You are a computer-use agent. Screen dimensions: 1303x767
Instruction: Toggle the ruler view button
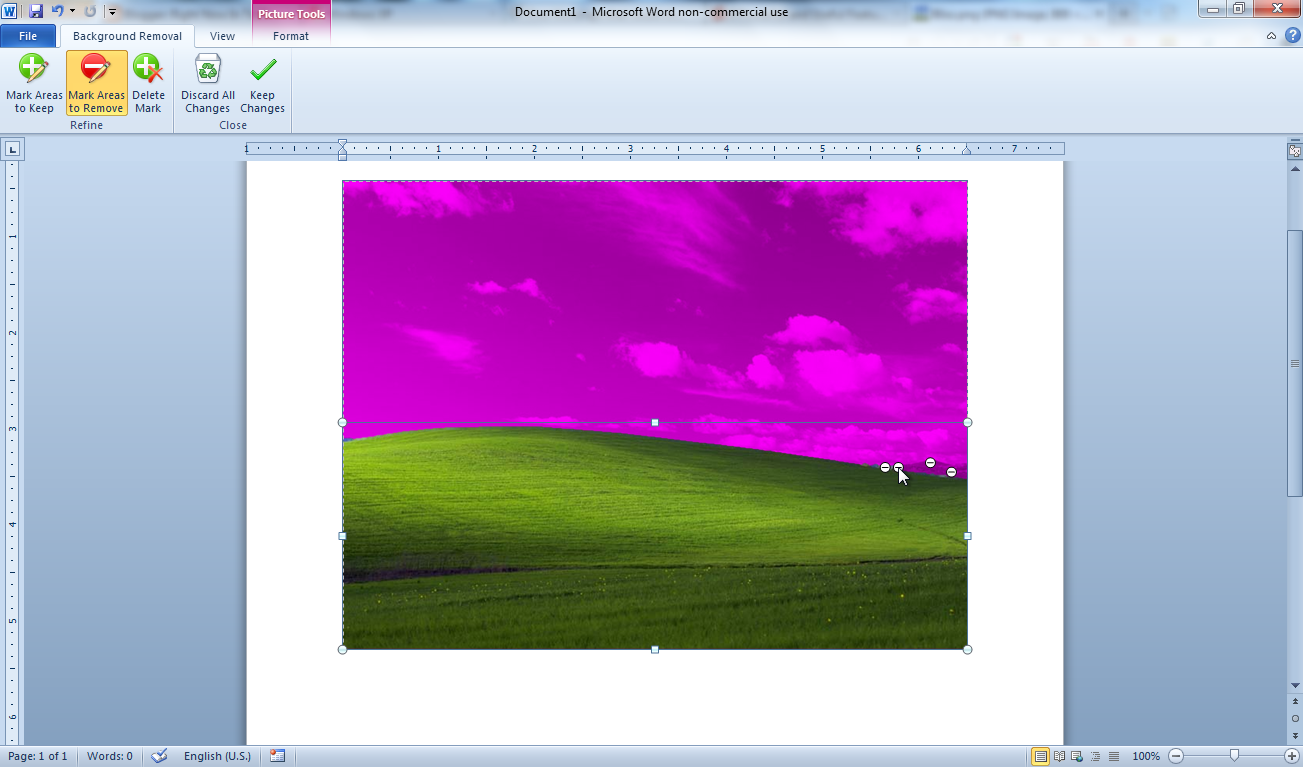[1295, 151]
